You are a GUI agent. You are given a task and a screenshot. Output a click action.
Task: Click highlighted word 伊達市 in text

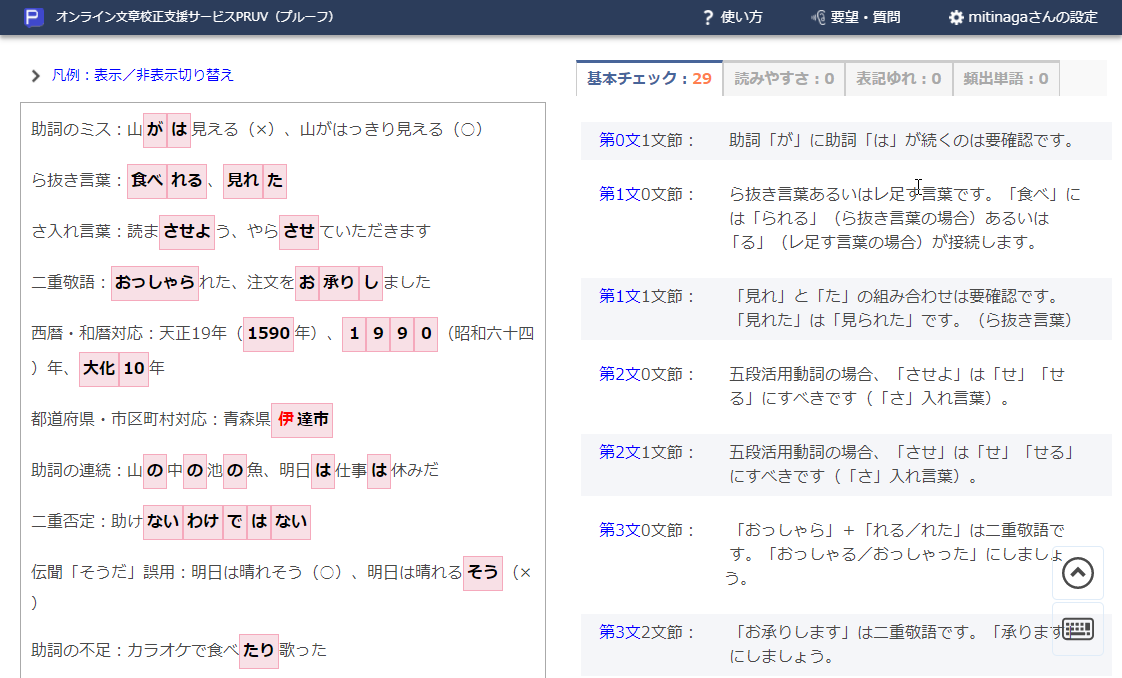pos(302,419)
